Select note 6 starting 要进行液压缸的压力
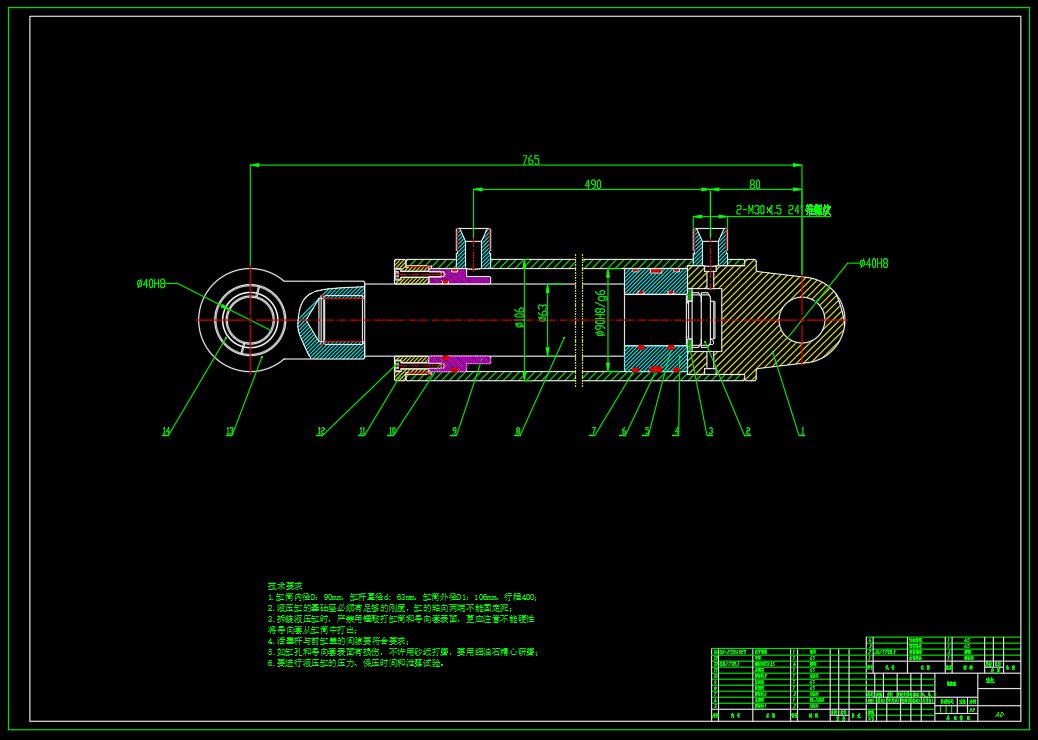The width and height of the screenshot is (1038, 740). [x=356, y=663]
